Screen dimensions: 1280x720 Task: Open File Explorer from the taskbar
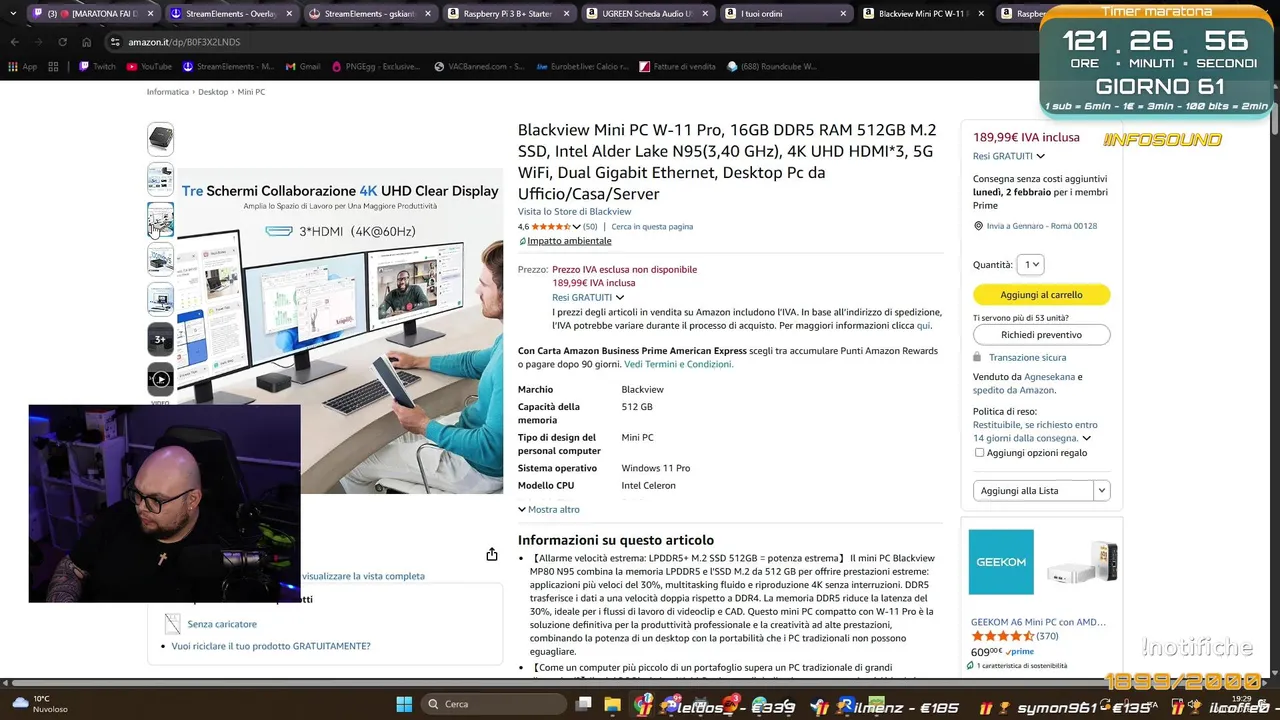[611, 704]
